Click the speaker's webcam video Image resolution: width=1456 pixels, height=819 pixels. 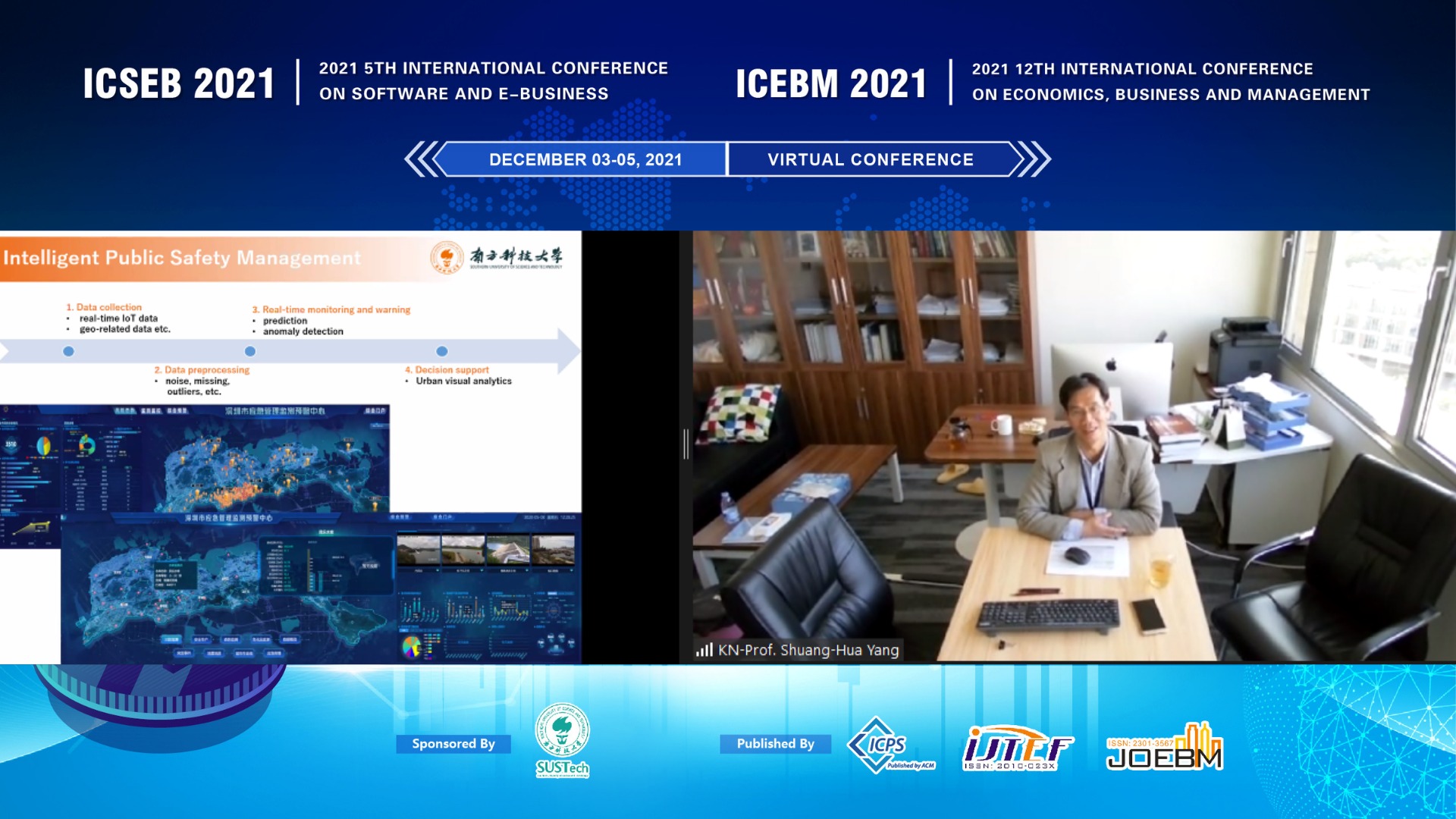tap(1074, 446)
